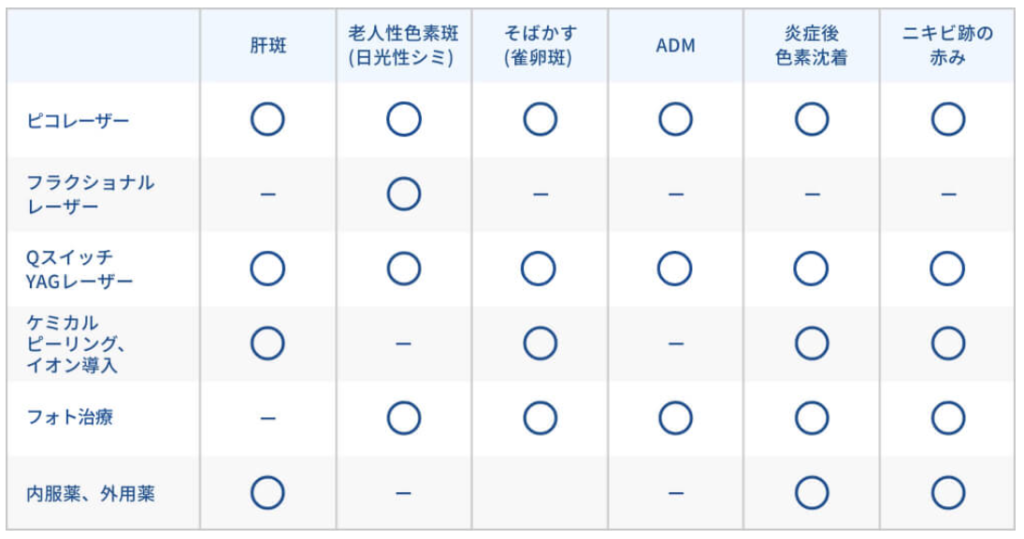Select the 老人性色素斑(日光性シミ) column header
The height and width of the screenshot is (539, 1024).
[x=403, y=45]
